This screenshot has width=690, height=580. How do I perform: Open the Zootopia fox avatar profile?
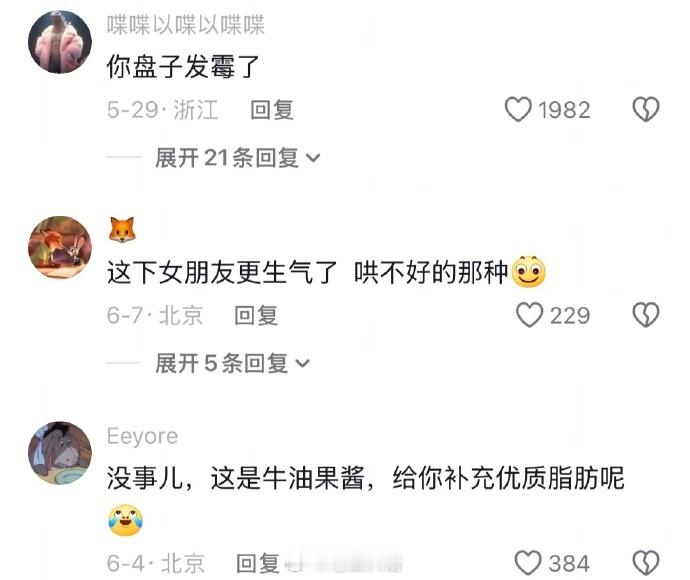[x=60, y=247]
